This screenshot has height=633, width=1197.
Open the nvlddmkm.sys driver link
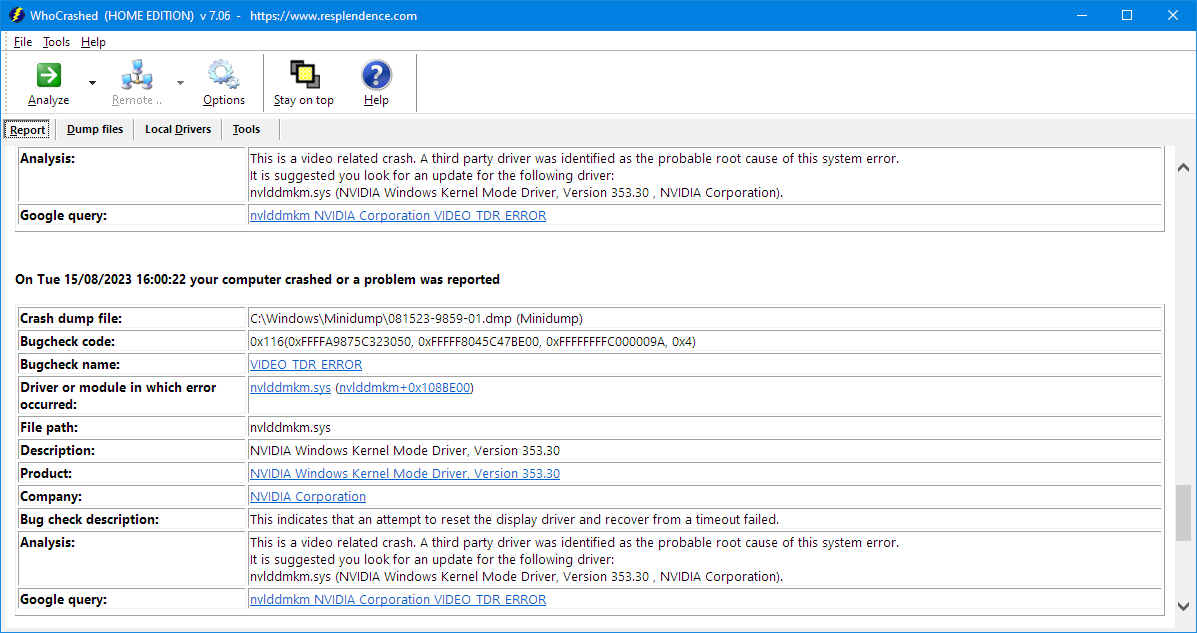[x=290, y=387]
